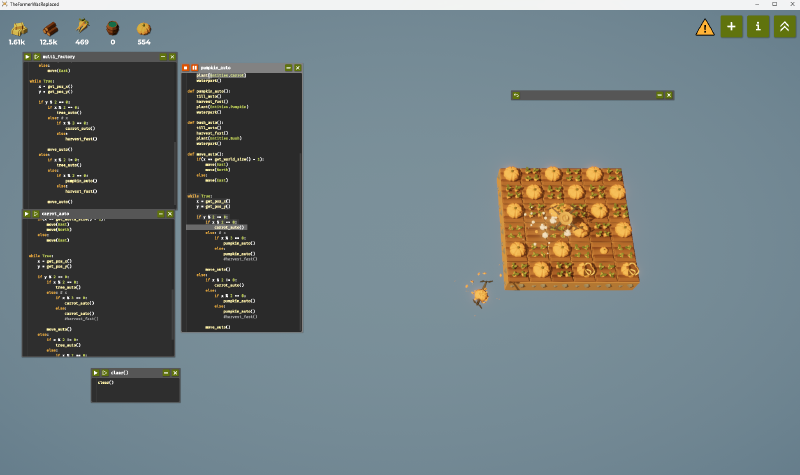Click the drone beside the farm grid

coord(482,293)
